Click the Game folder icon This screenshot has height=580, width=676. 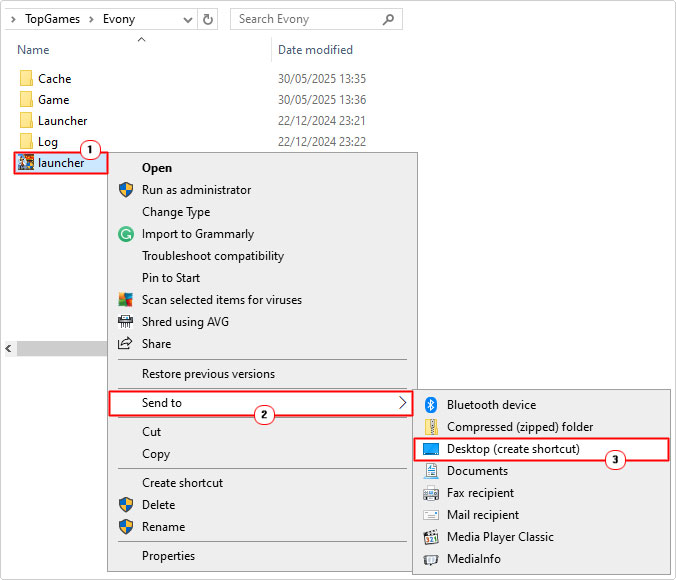[x=26, y=100]
